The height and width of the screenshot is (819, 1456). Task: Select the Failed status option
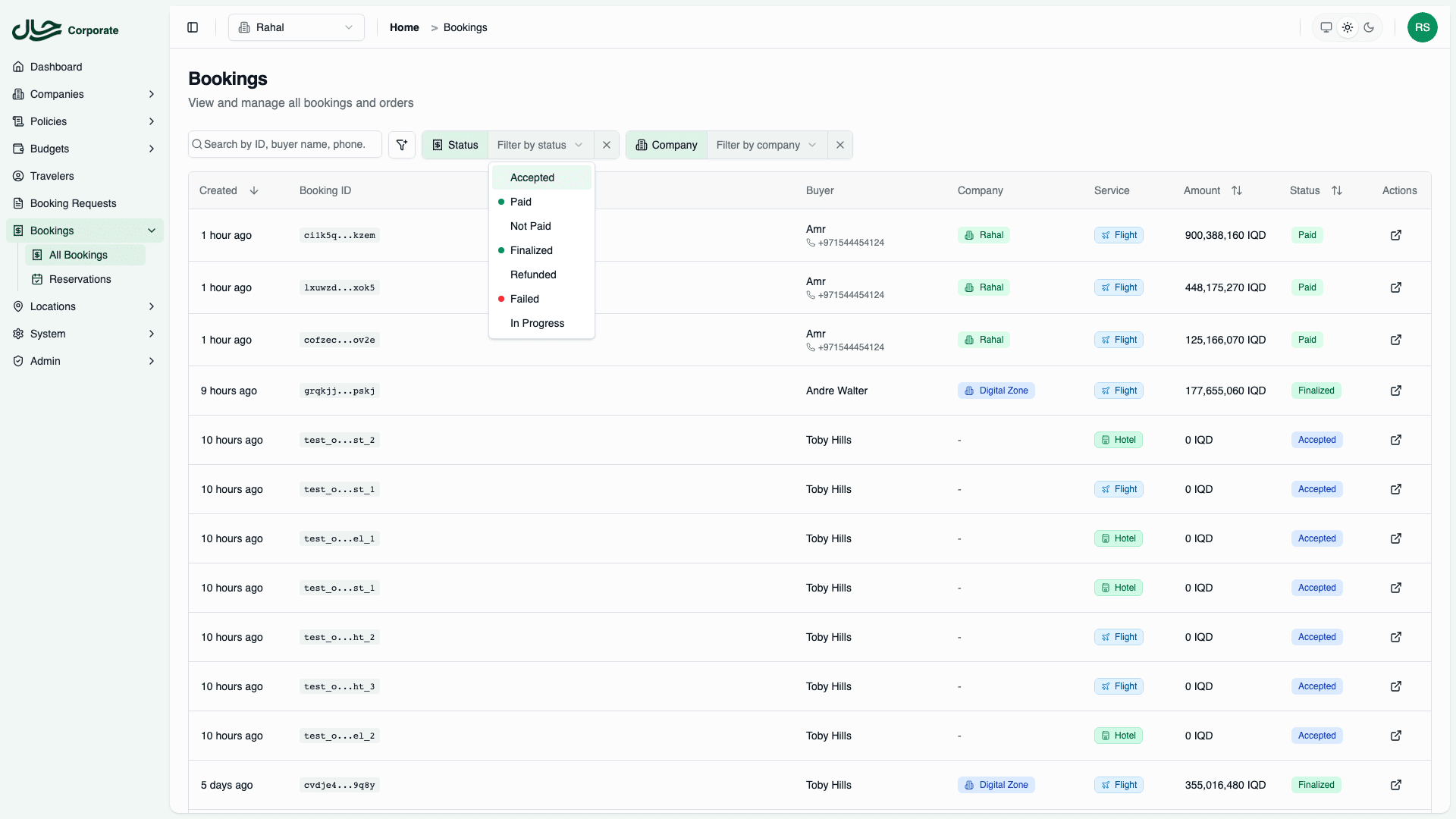point(525,299)
